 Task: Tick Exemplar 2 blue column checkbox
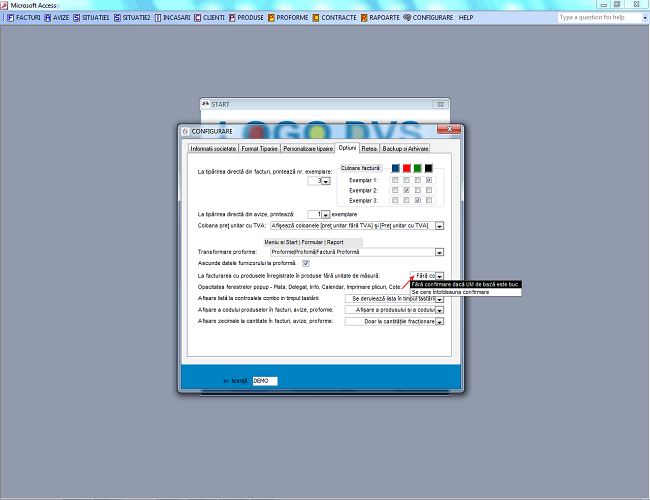(x=395, y=190)
